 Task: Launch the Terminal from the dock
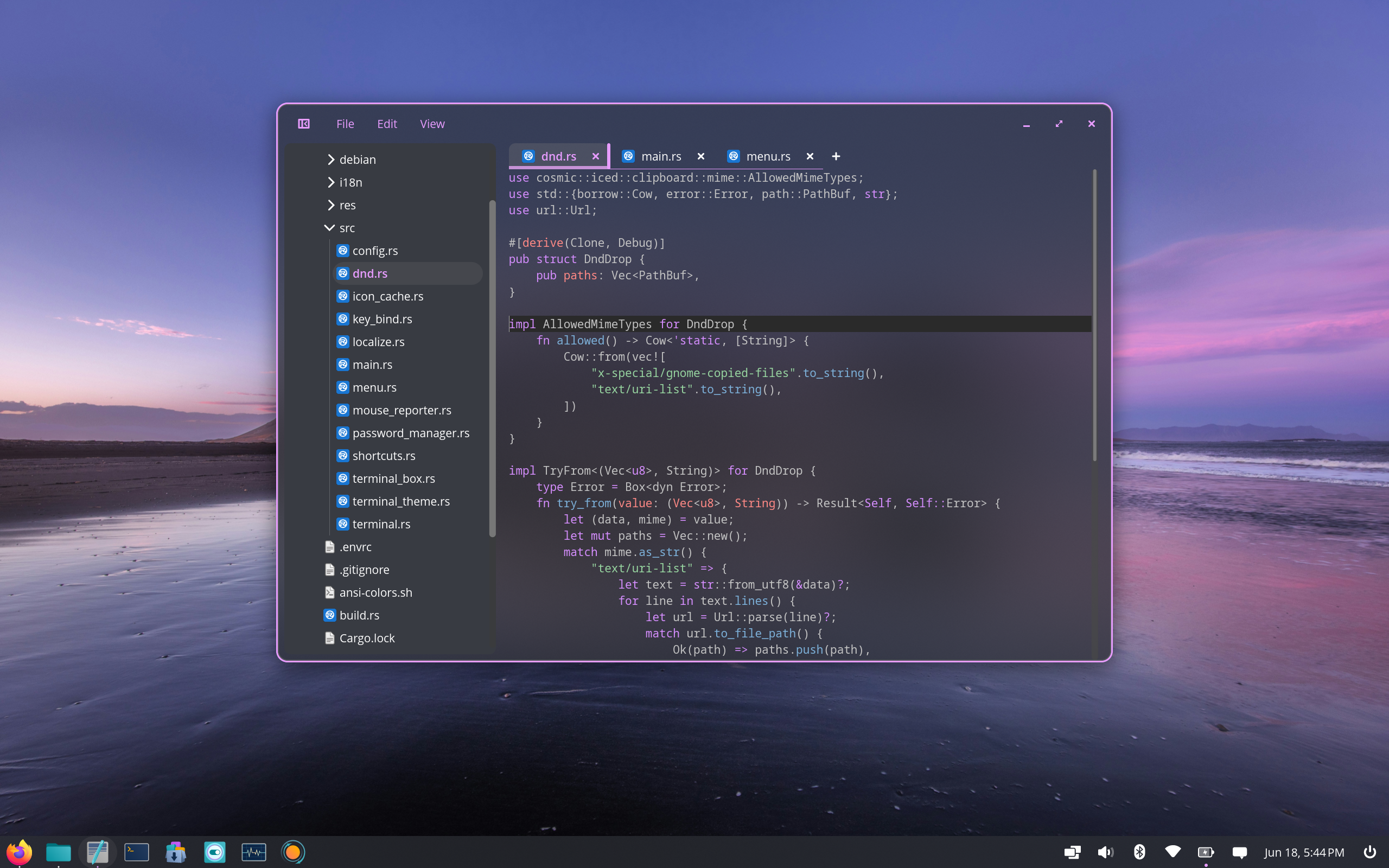(137, 852)
